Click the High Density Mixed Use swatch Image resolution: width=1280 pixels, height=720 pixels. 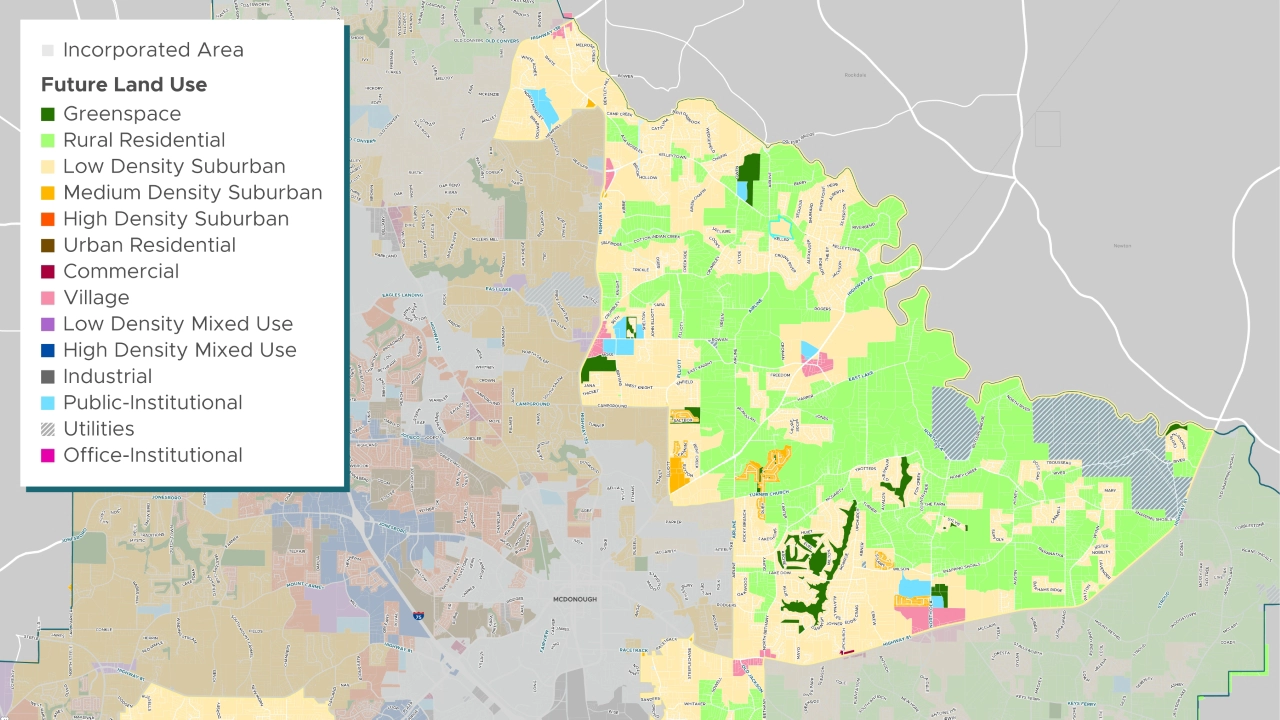click(x=48, y=350)
